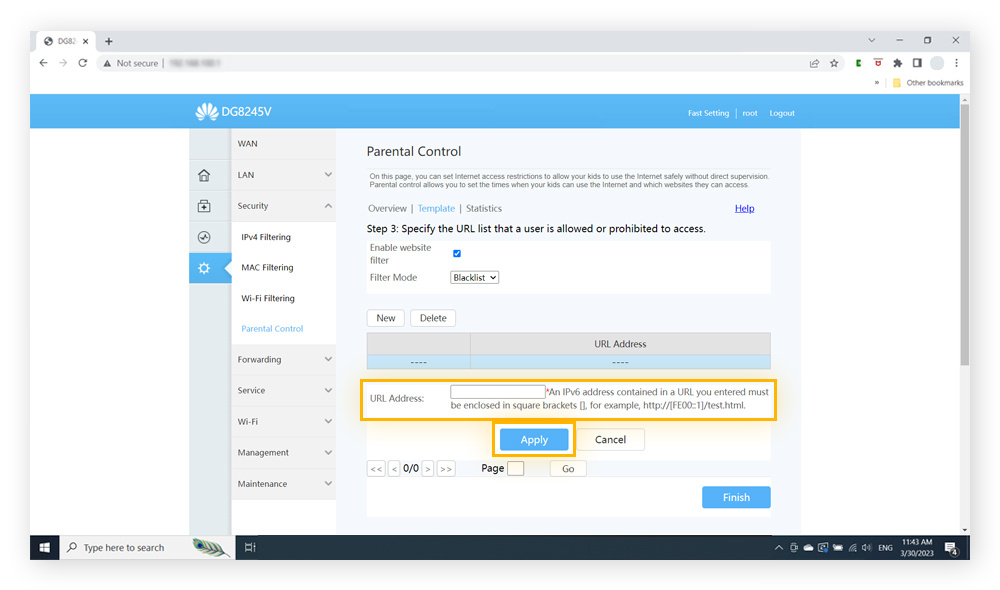Open the green extension icon in toolbar
This screenshot has width=1000, height=590.
[x=858, y=63]
